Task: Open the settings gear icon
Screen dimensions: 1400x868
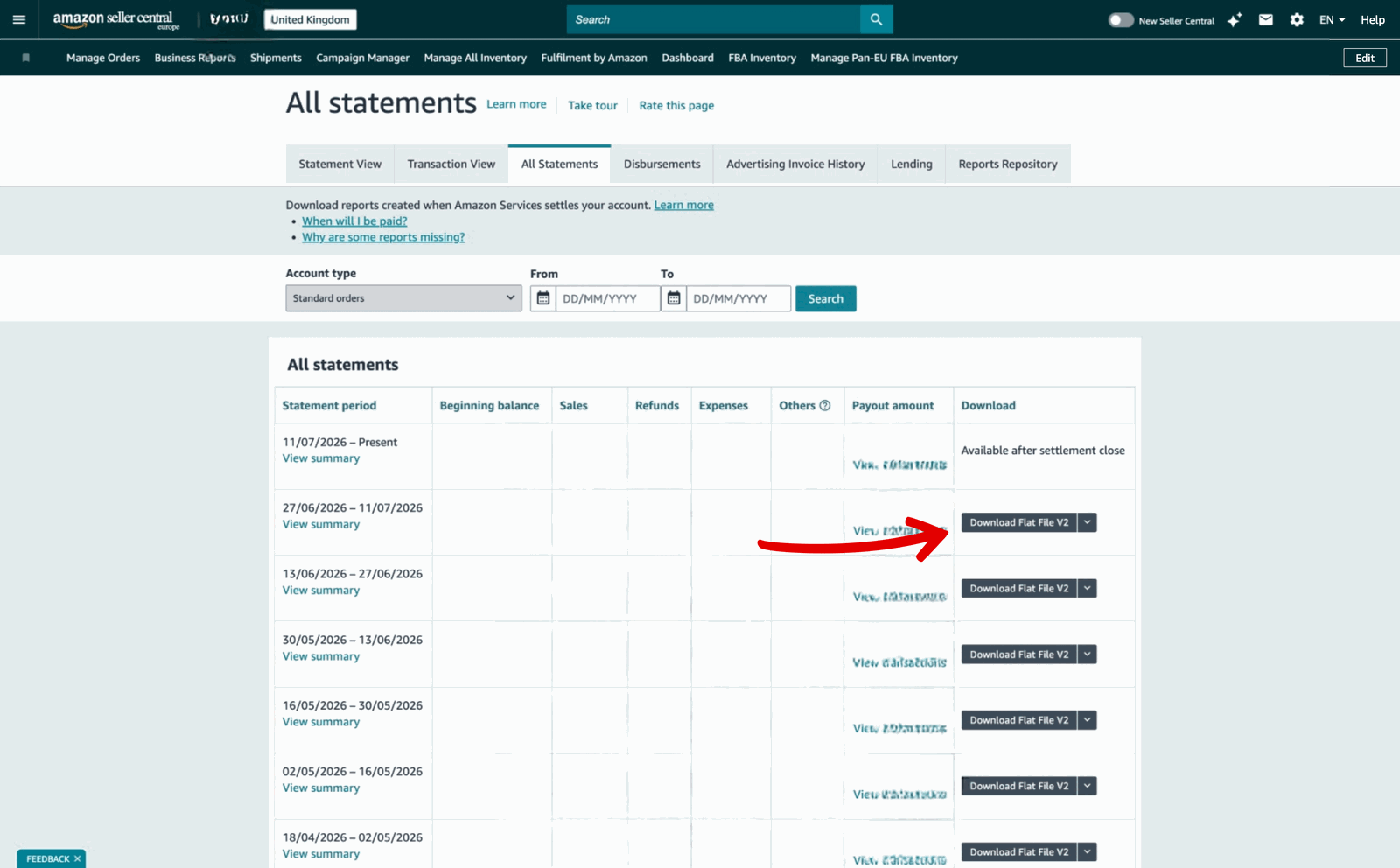Action: [x=1297, y=19]
